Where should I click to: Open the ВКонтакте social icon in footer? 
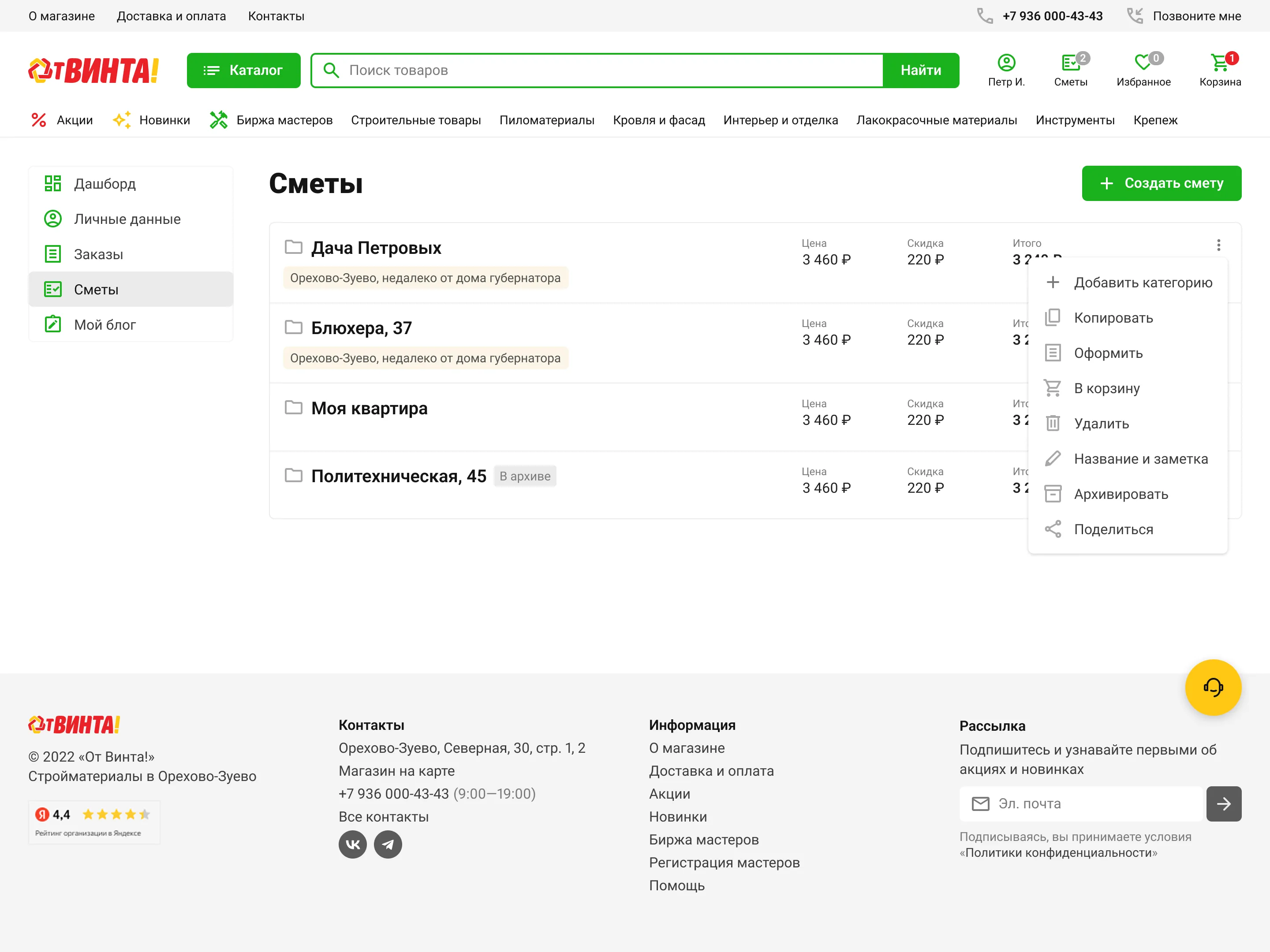coord(352,844)
